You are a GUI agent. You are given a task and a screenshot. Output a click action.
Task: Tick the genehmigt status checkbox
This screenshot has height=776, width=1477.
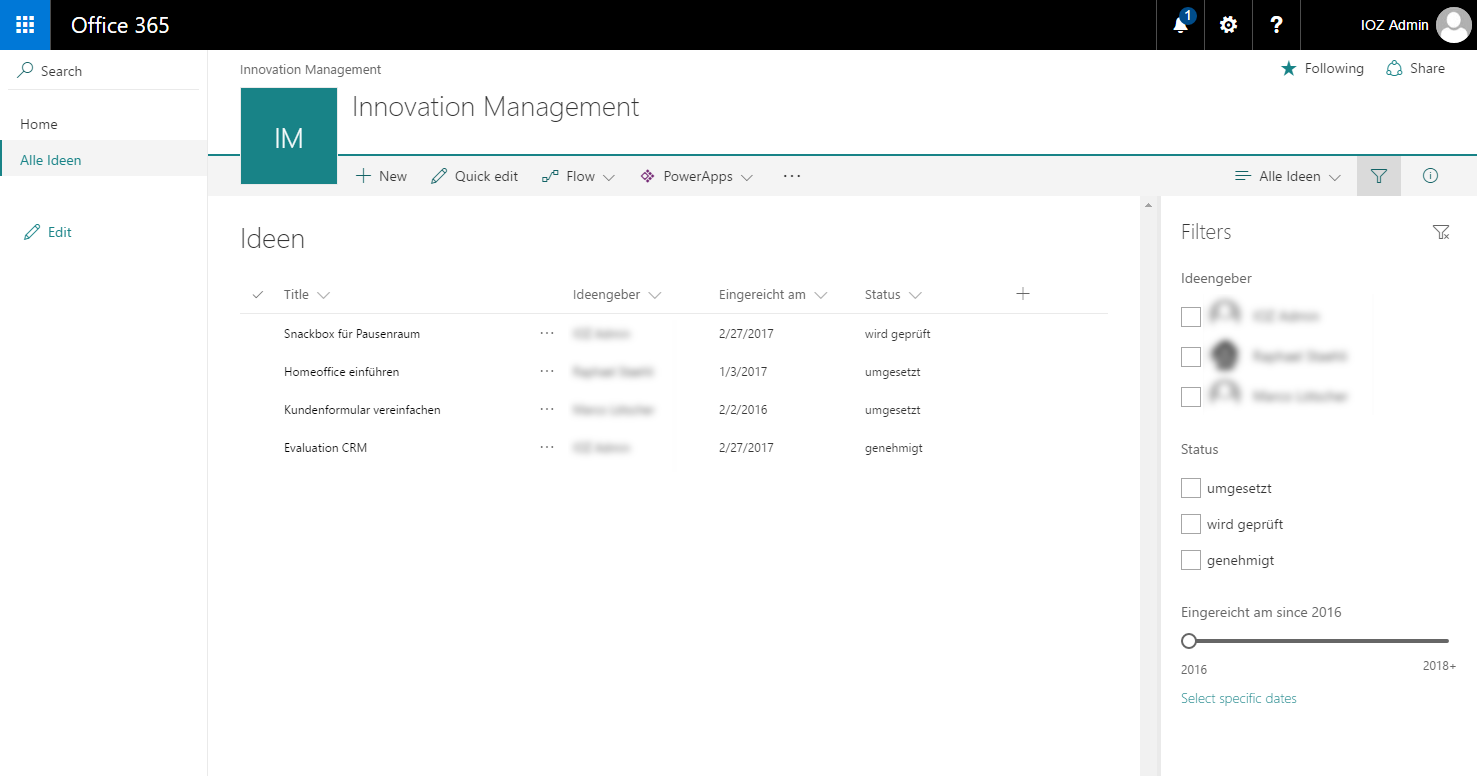pyautogui.click(x=1191, y=560)
